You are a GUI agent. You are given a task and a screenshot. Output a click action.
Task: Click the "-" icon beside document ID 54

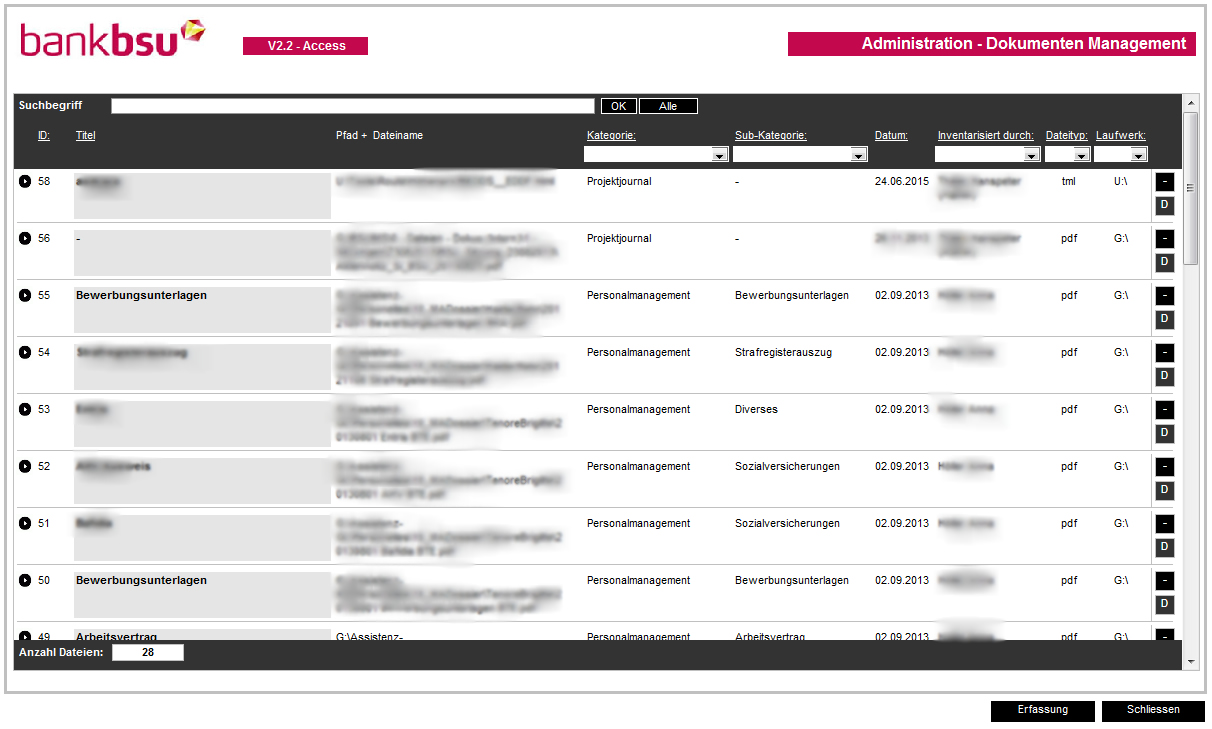point(1163,352)
